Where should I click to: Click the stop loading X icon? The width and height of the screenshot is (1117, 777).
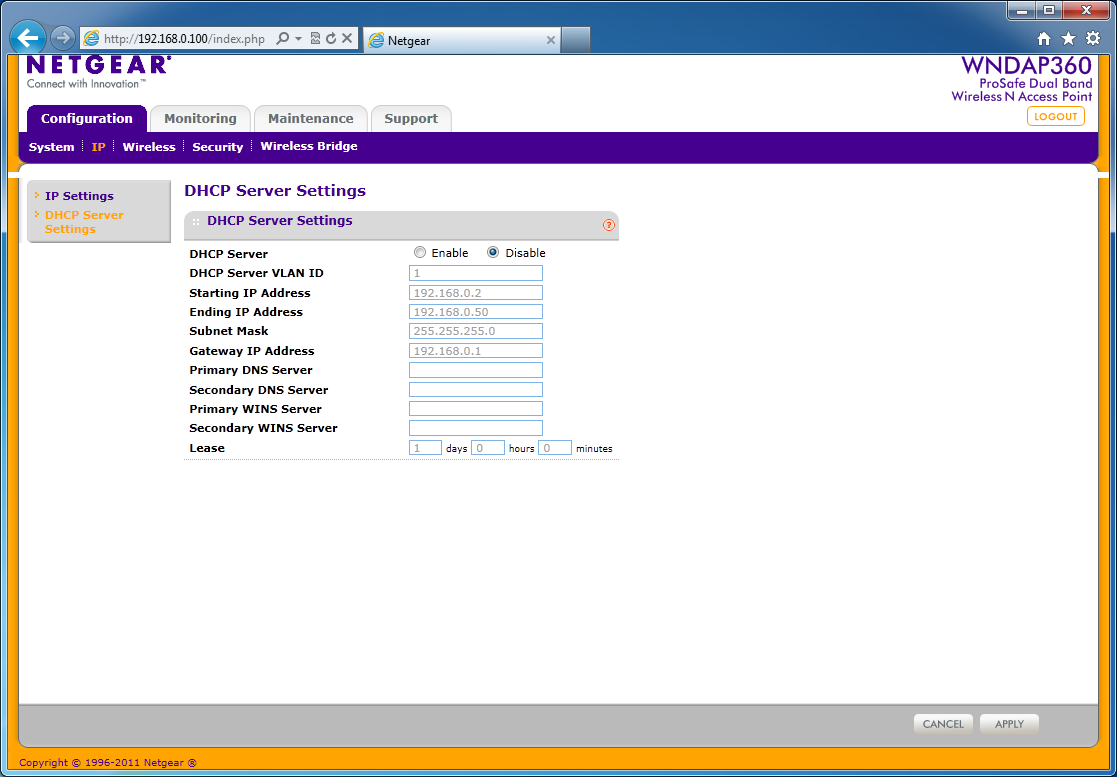click(347, 38)
